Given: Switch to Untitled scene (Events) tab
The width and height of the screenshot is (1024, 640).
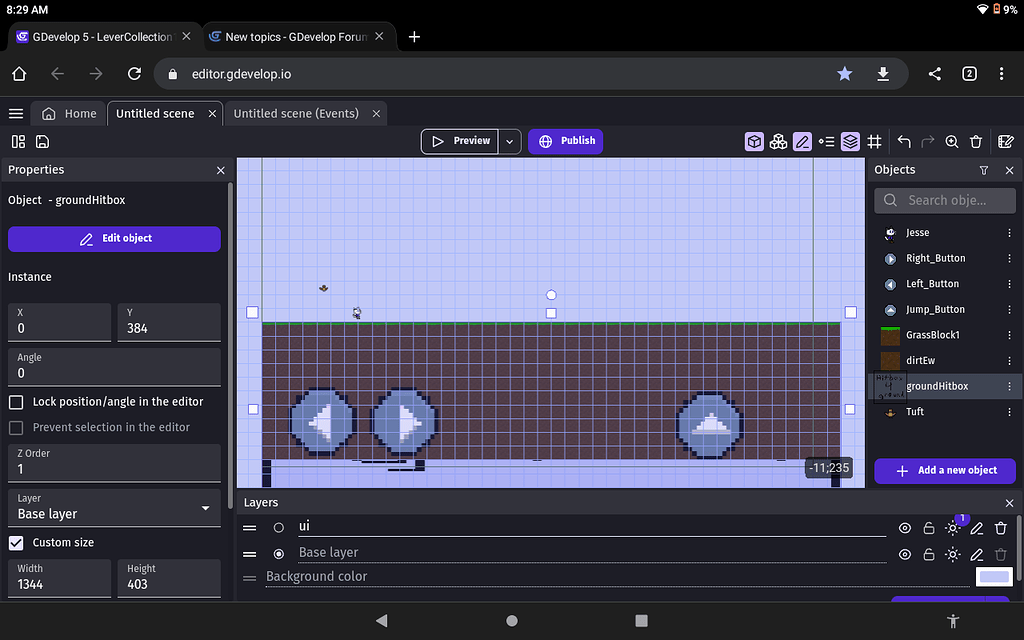Looking at the screenshot, I should (x=296, y=113).
